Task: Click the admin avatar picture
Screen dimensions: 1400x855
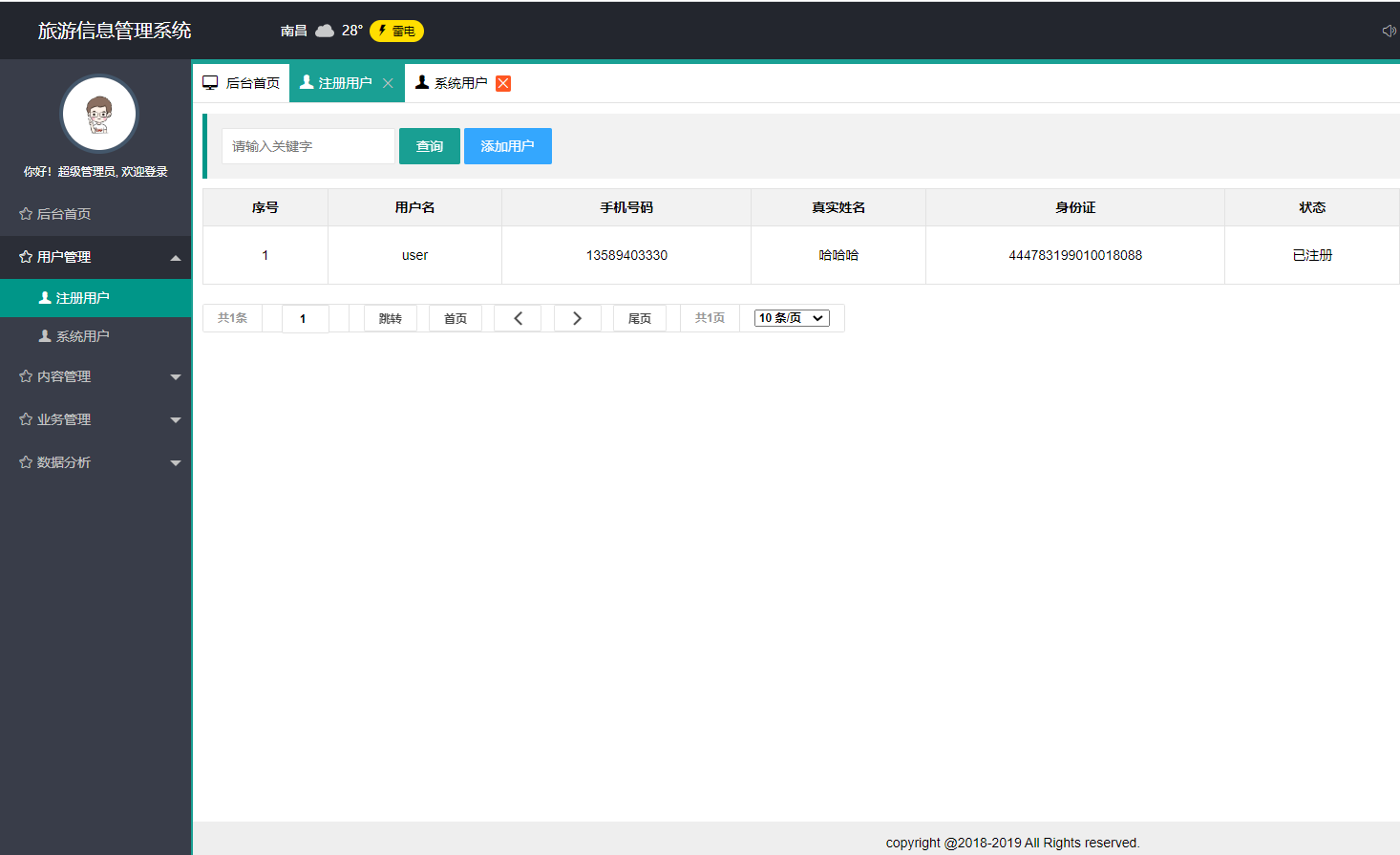Action: [99, 114]
